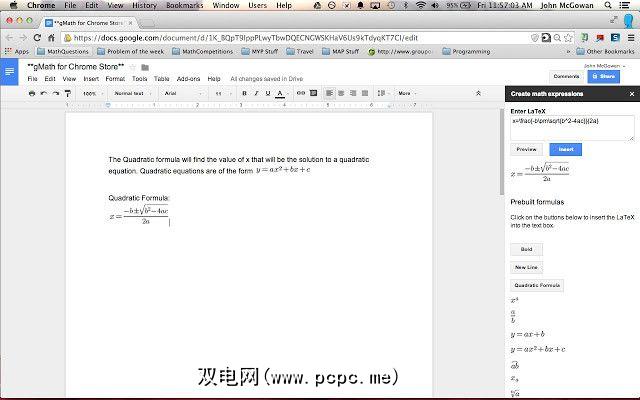Click the Bold prebuilt formula button
640x400 pixels.
click(x=527, y=249)
